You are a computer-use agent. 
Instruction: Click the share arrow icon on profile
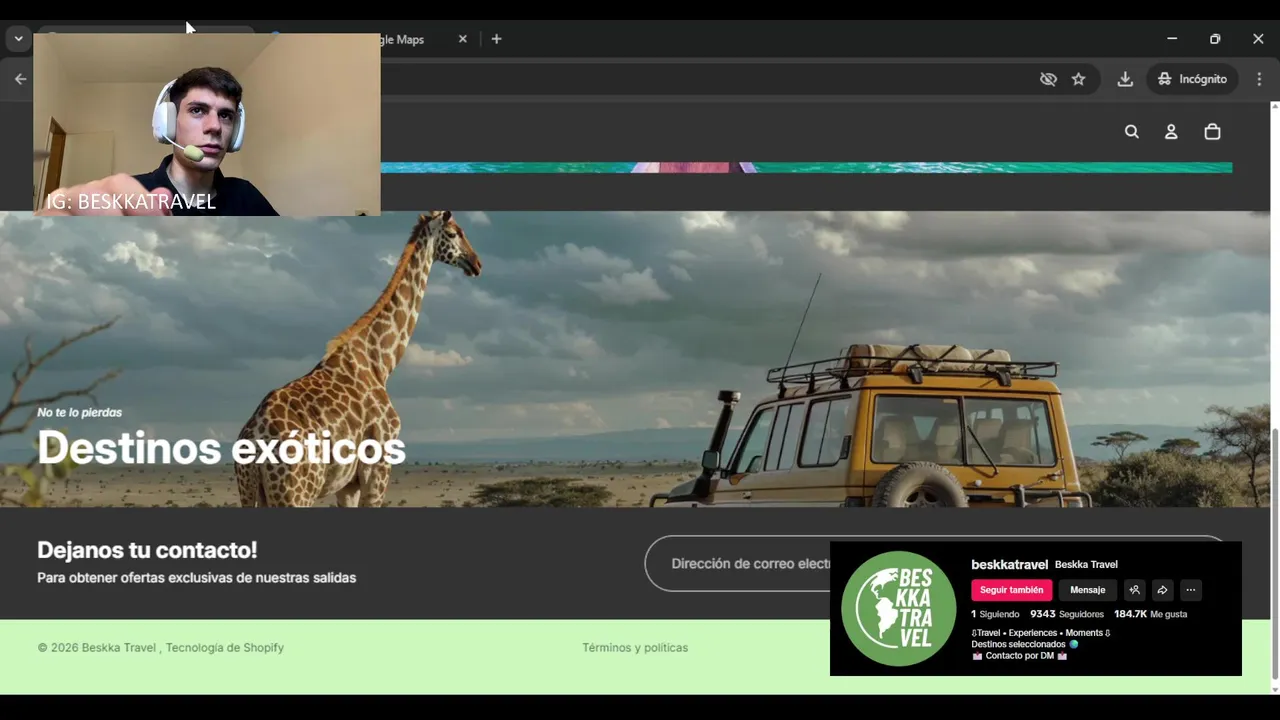tap(1162, 590)
